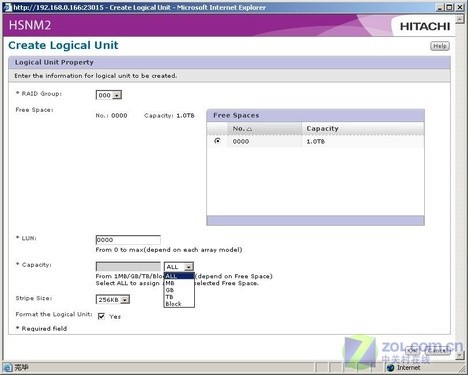Click the scrollbar down arrow
The height and width of the screenshot is (375, 468).
point(460,356)
